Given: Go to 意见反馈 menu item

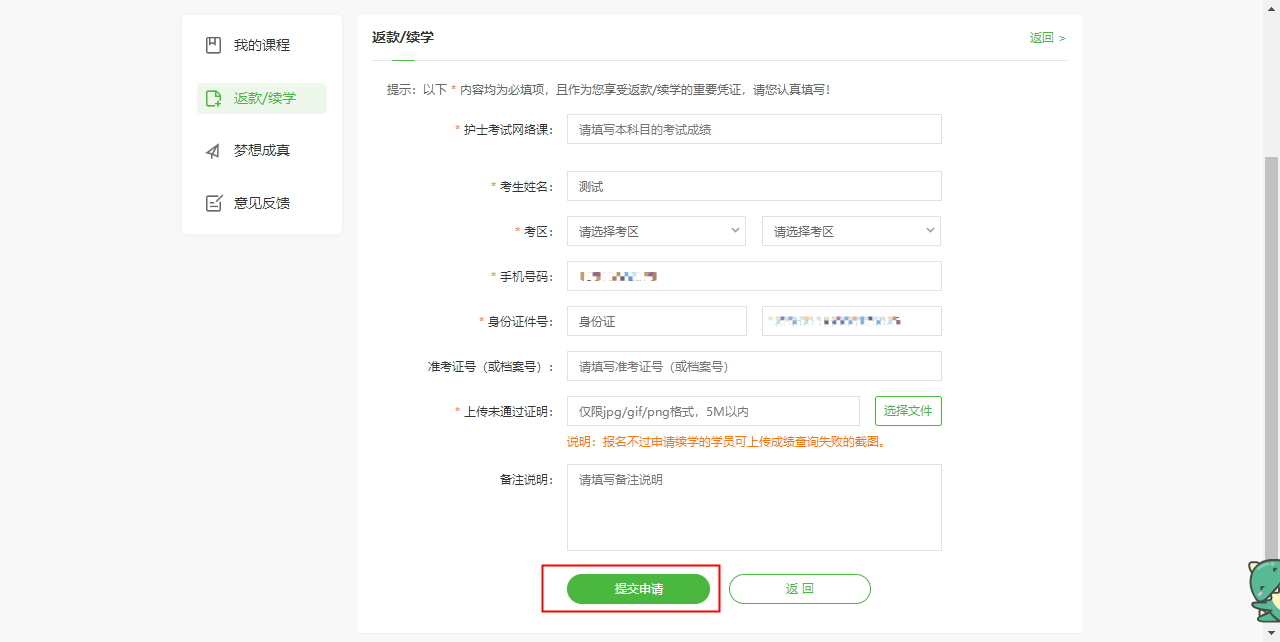Looking at the screenshot, I should [x=261, y=203].
